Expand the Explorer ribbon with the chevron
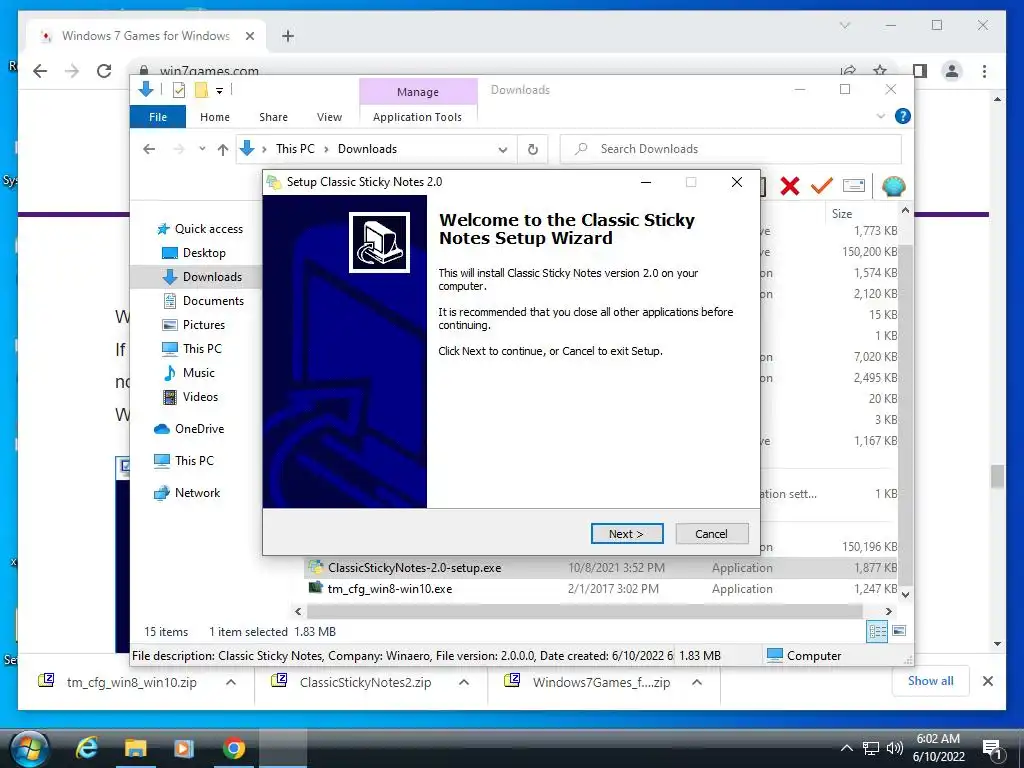Screen dimensions: 1024x768 (880, 116)
